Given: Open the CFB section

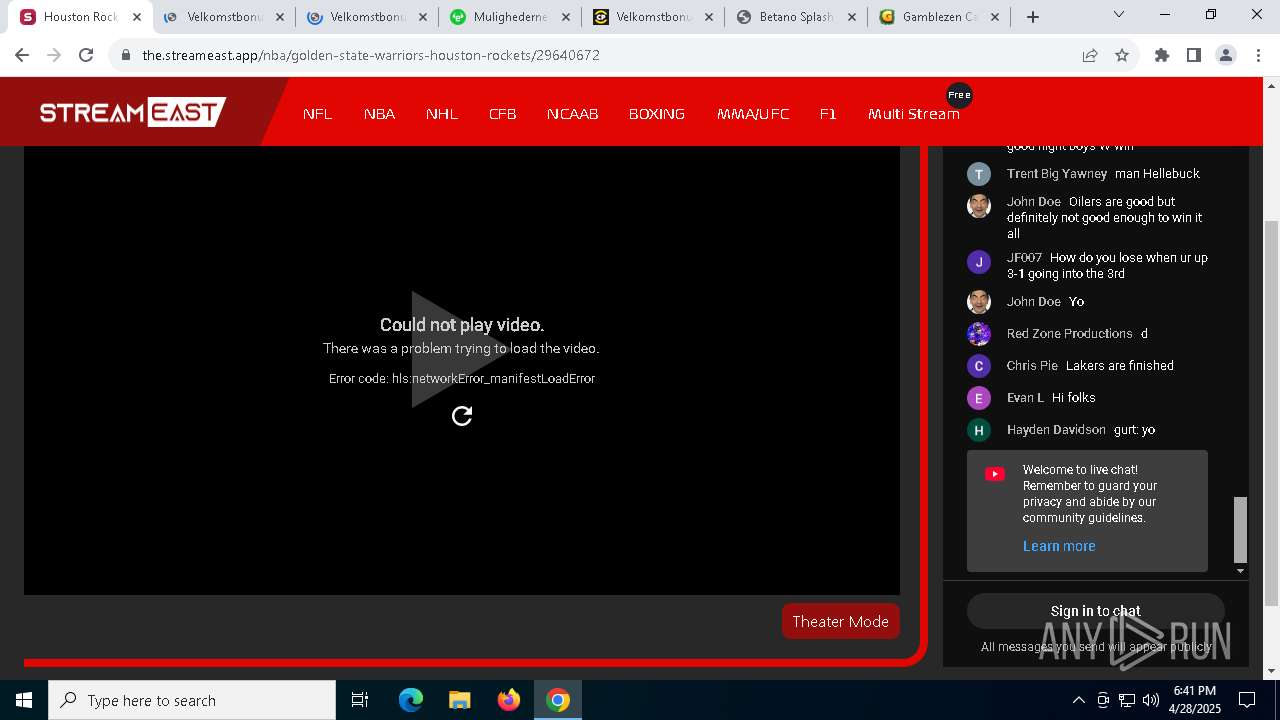Looking at the screenshot, I should (x=503, y=114).
